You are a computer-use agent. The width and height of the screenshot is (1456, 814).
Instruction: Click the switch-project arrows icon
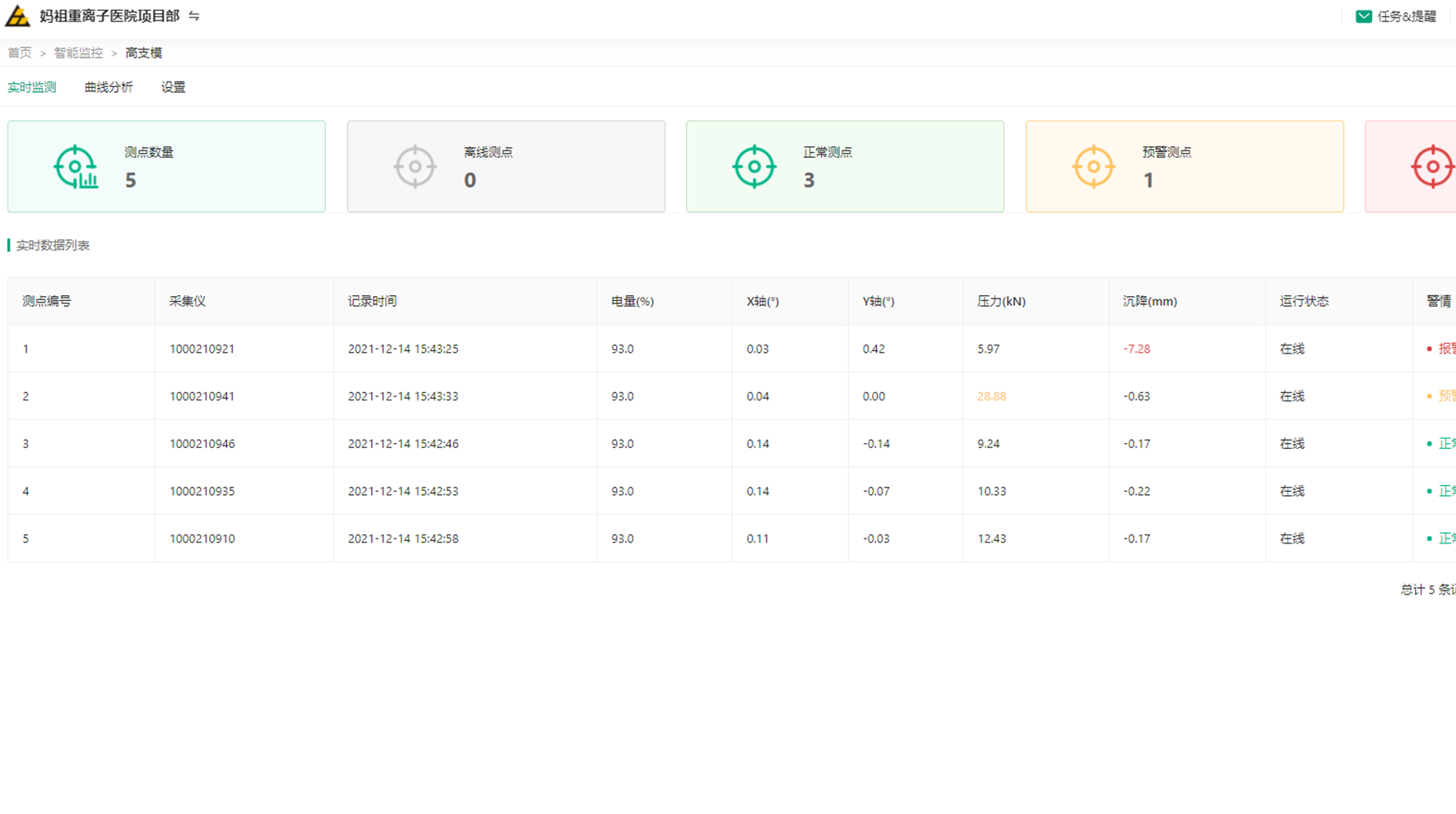194,16
